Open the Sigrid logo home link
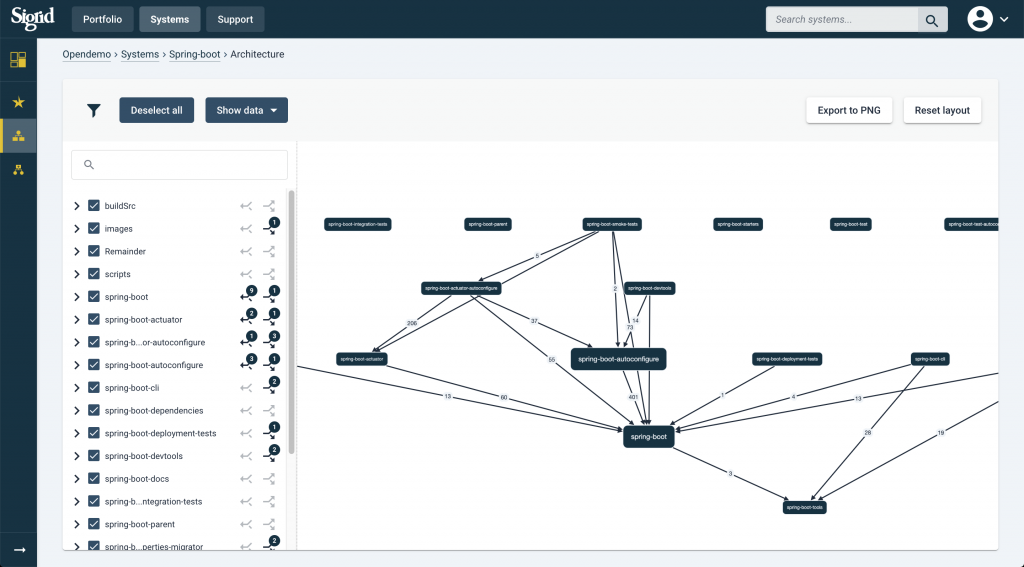Viewport: 1024px width, 567px height. [x=33, y=18]
